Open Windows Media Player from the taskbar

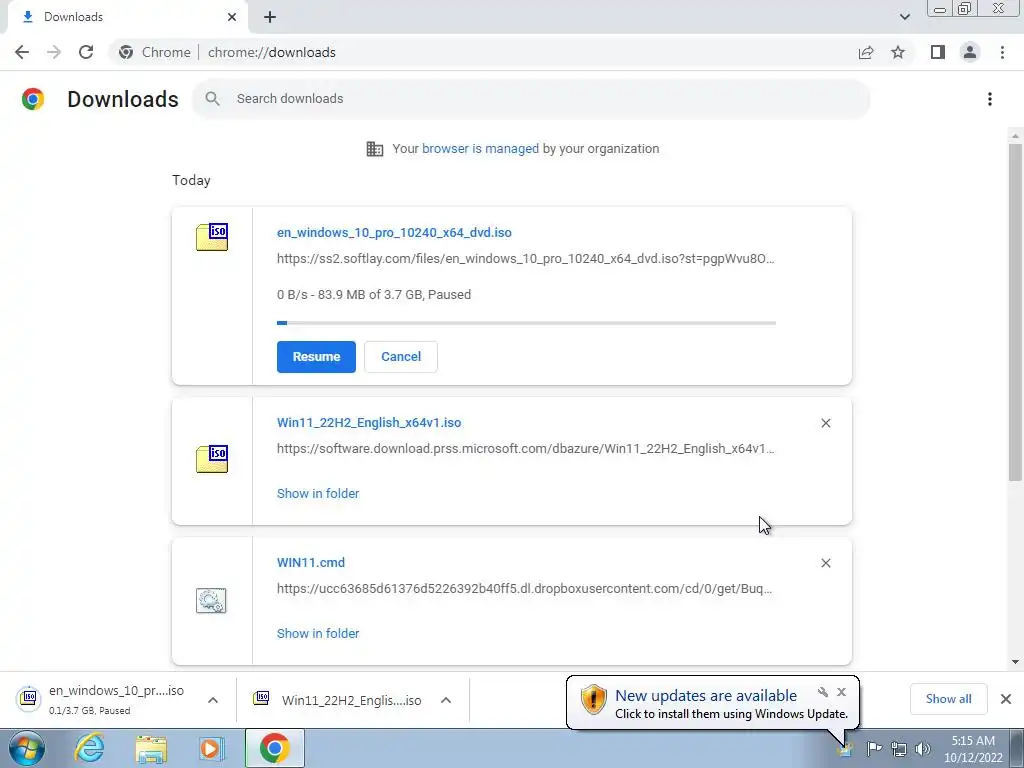[211, 748]
